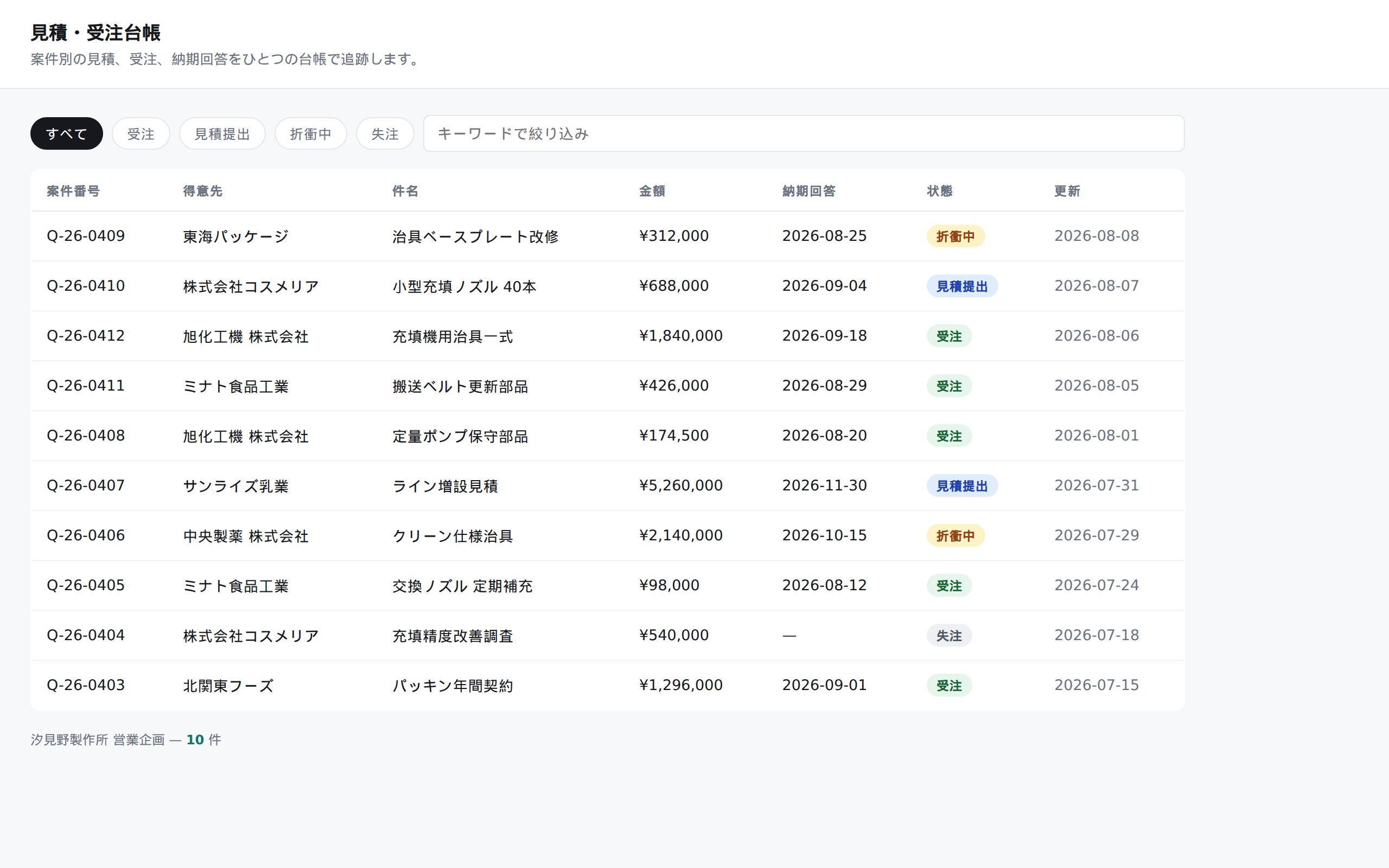This screenshot has height=868, width=1389.
Task: Open case Q-26-0409
Action: (86, 236)
